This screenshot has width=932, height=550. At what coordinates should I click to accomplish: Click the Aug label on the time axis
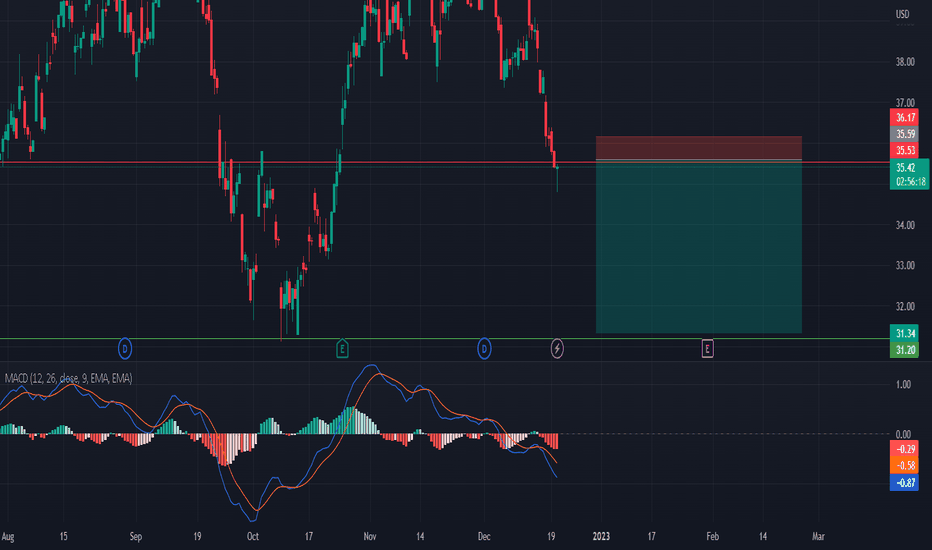coord(8,536)
